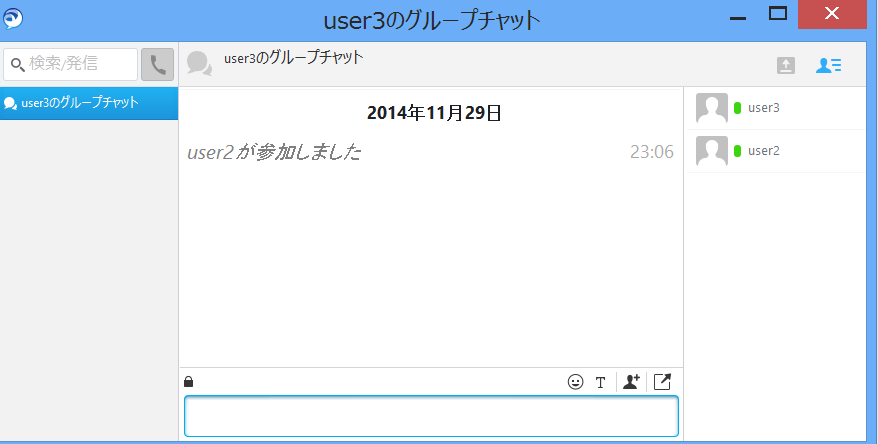Screen dimensions: 878x444
Task: Maximize the chat window
Action: [778, 14]
